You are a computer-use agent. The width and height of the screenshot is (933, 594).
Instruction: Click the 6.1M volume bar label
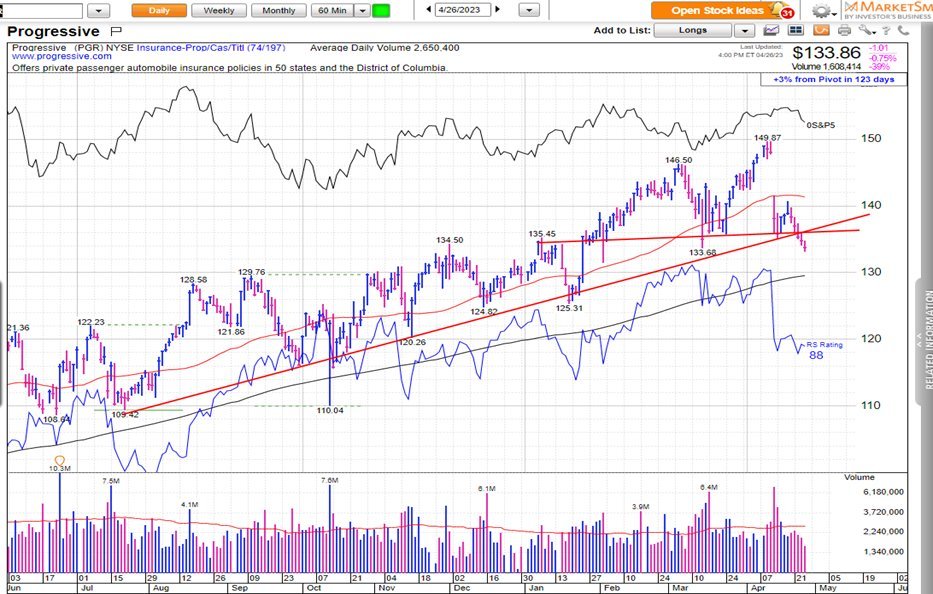(x=487, y=488)
